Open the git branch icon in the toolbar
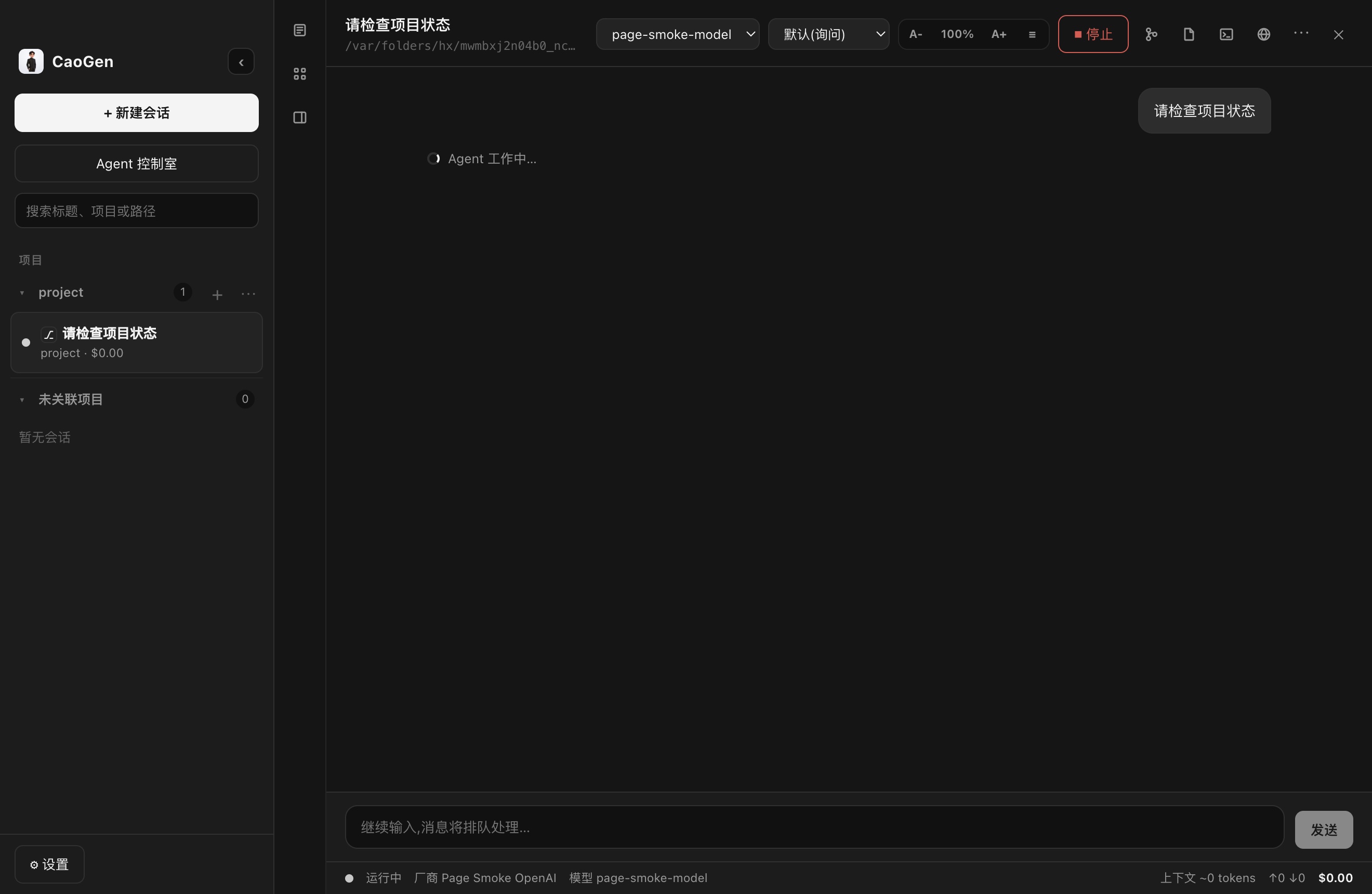This screenshot has width=1372, height=894. pos(1151,34)
